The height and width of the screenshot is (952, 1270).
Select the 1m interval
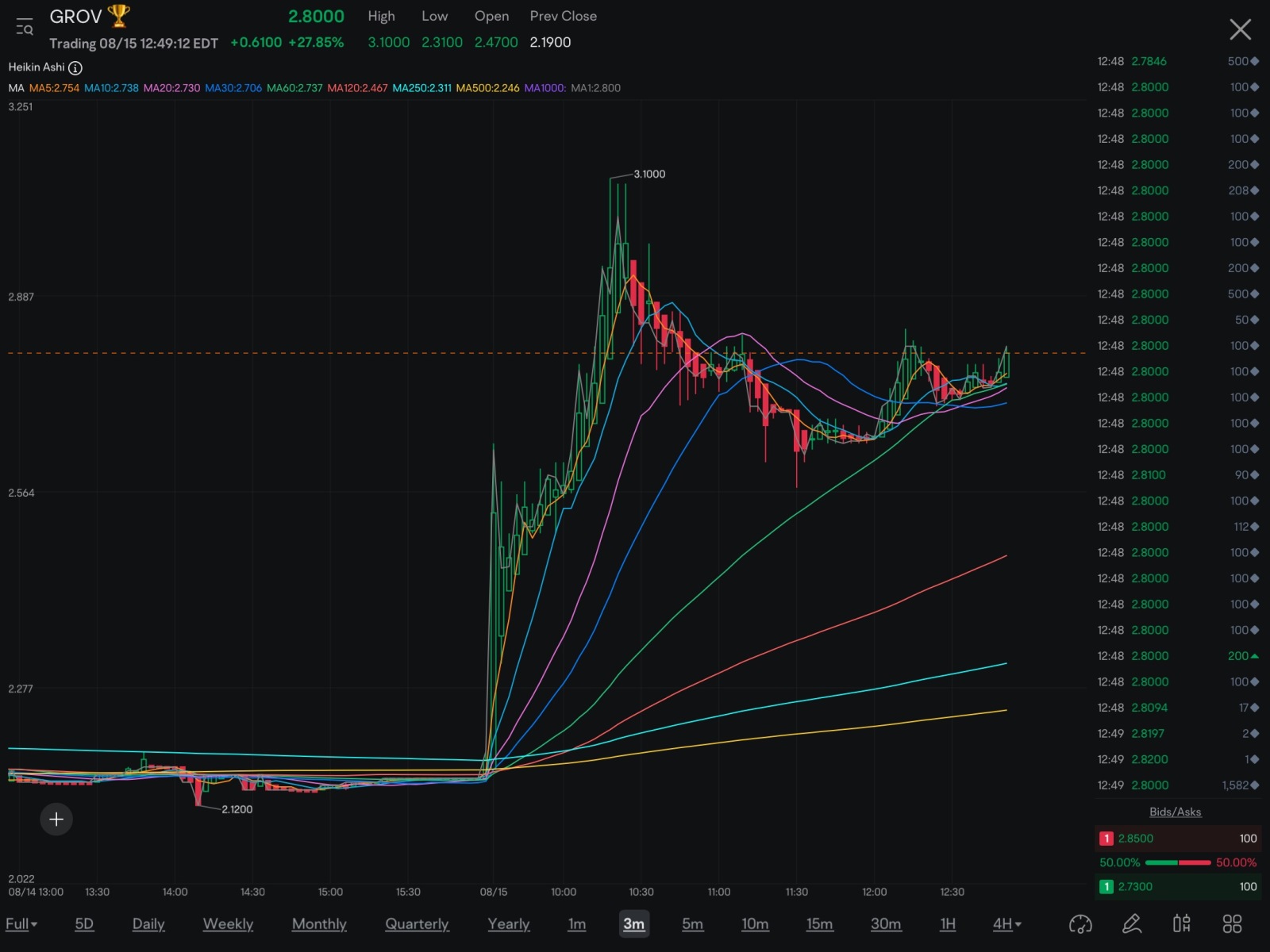(577, 923)
